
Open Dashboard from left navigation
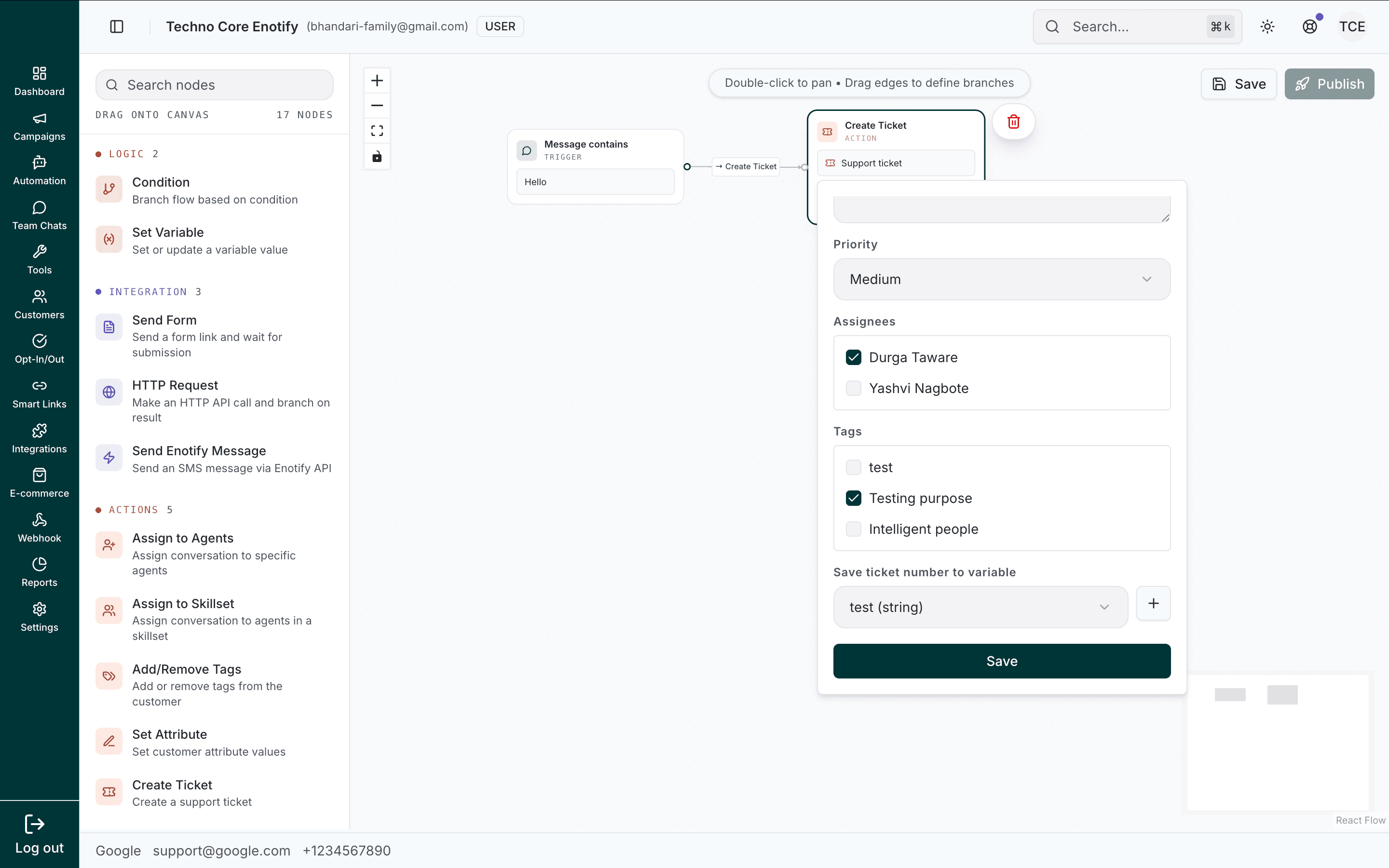[39, 81]
